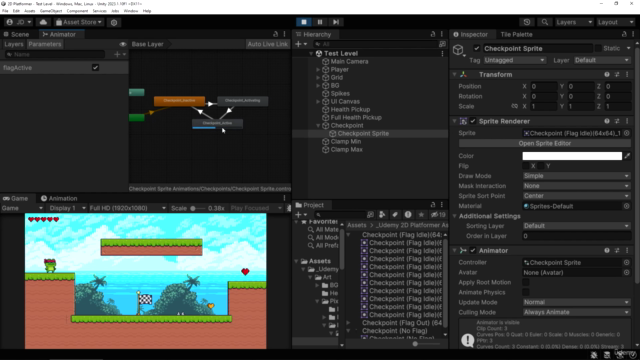Add a new object in Hierarchy

[x=301, y=44]
